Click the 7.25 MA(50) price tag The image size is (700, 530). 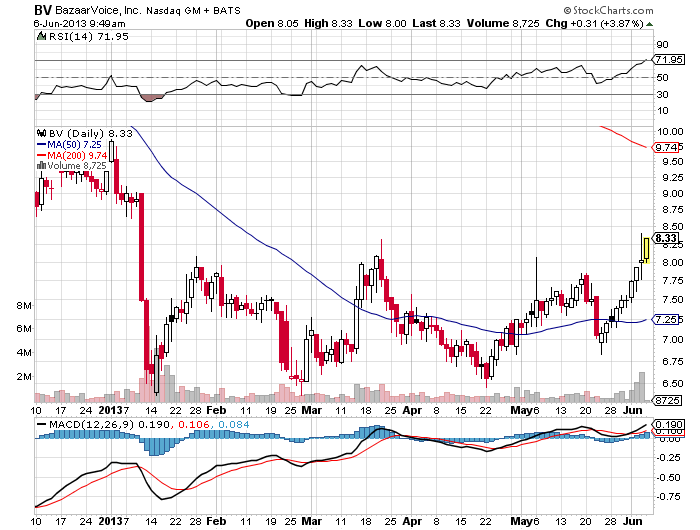click(x=667, y=320)
